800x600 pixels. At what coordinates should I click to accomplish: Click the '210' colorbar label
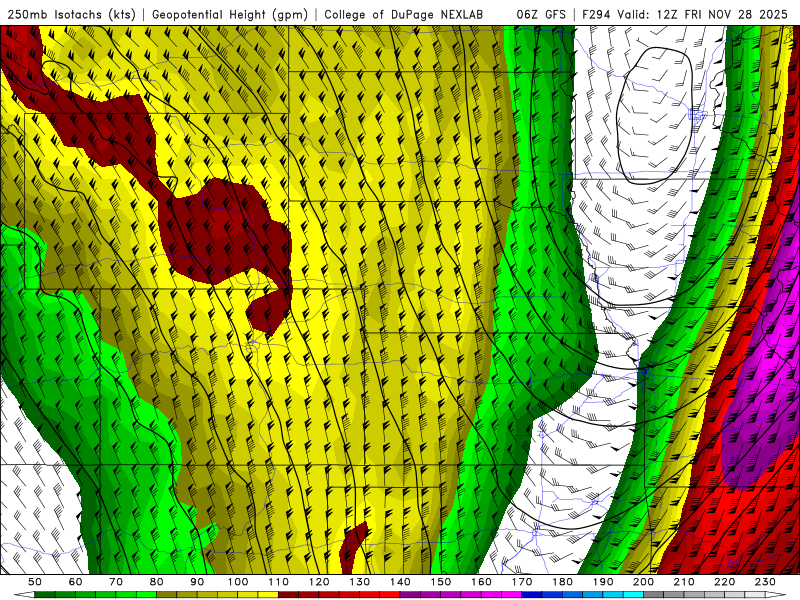[684, 582]
